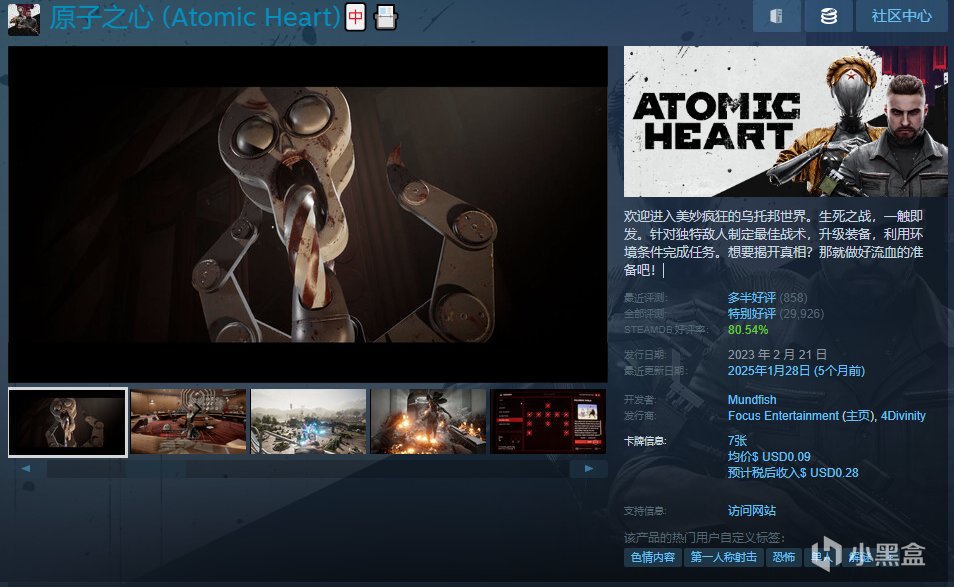This screenshot has width=954, height=587.
Task: Open the SteamDB database icon button
Action: click(829, 16)
